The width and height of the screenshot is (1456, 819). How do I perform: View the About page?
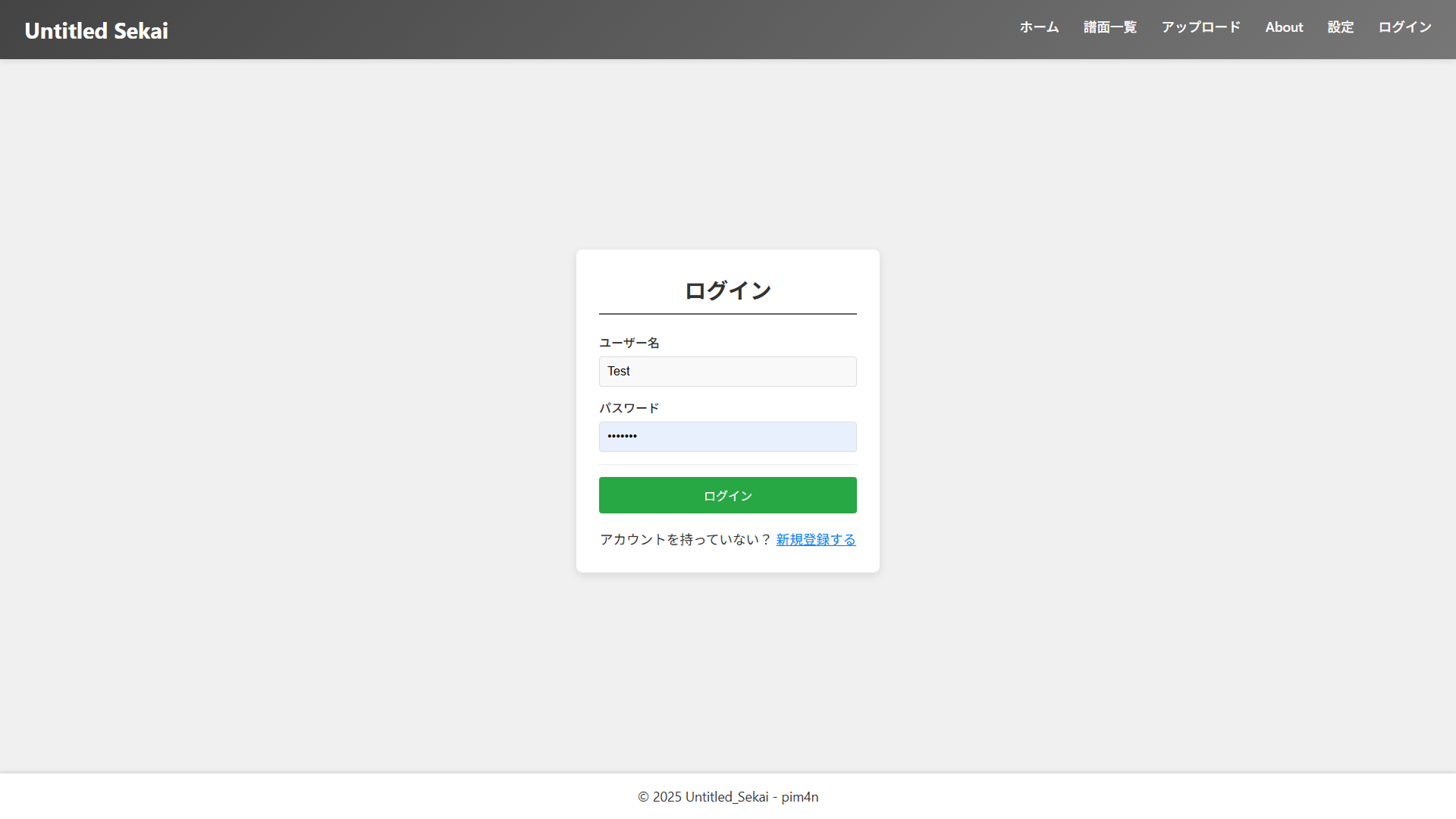1284,27
